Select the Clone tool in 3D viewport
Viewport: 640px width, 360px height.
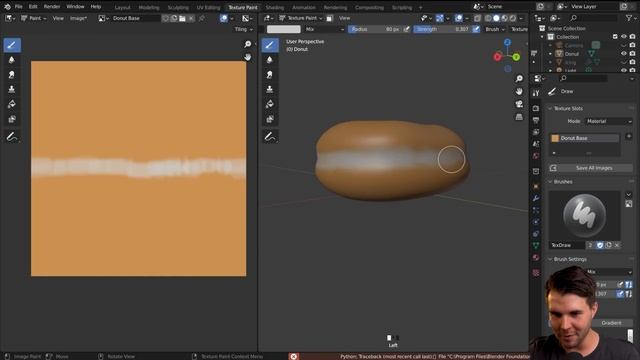pyautogui.click(x=270, y=89)
